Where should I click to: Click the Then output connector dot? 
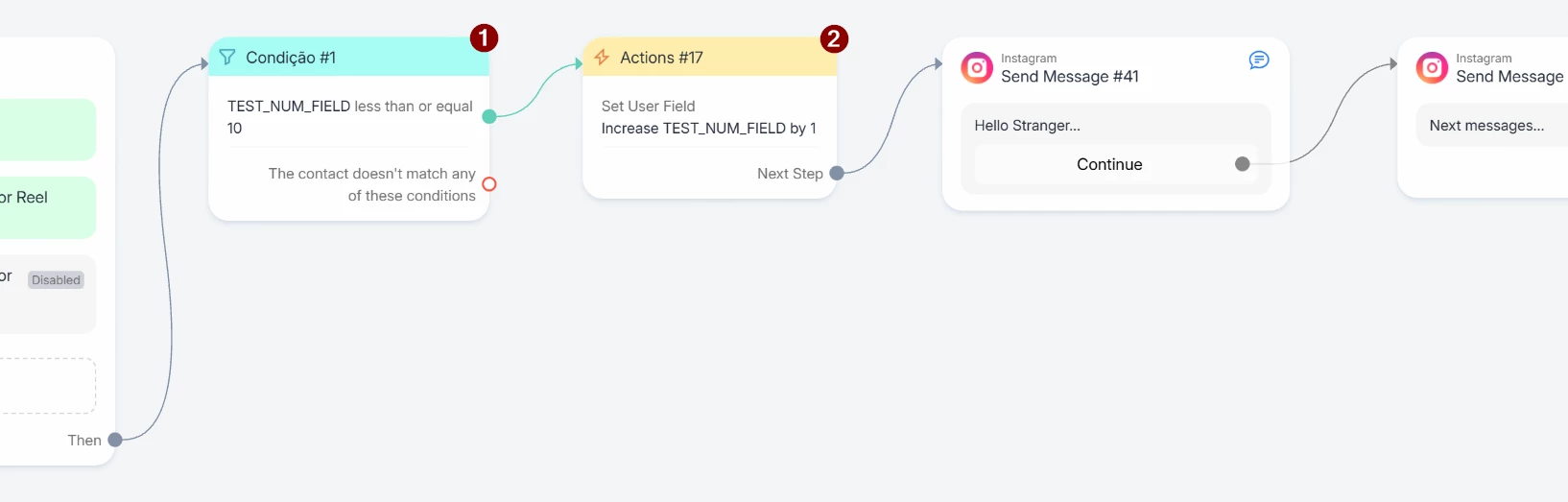click(x=115, y=441)
